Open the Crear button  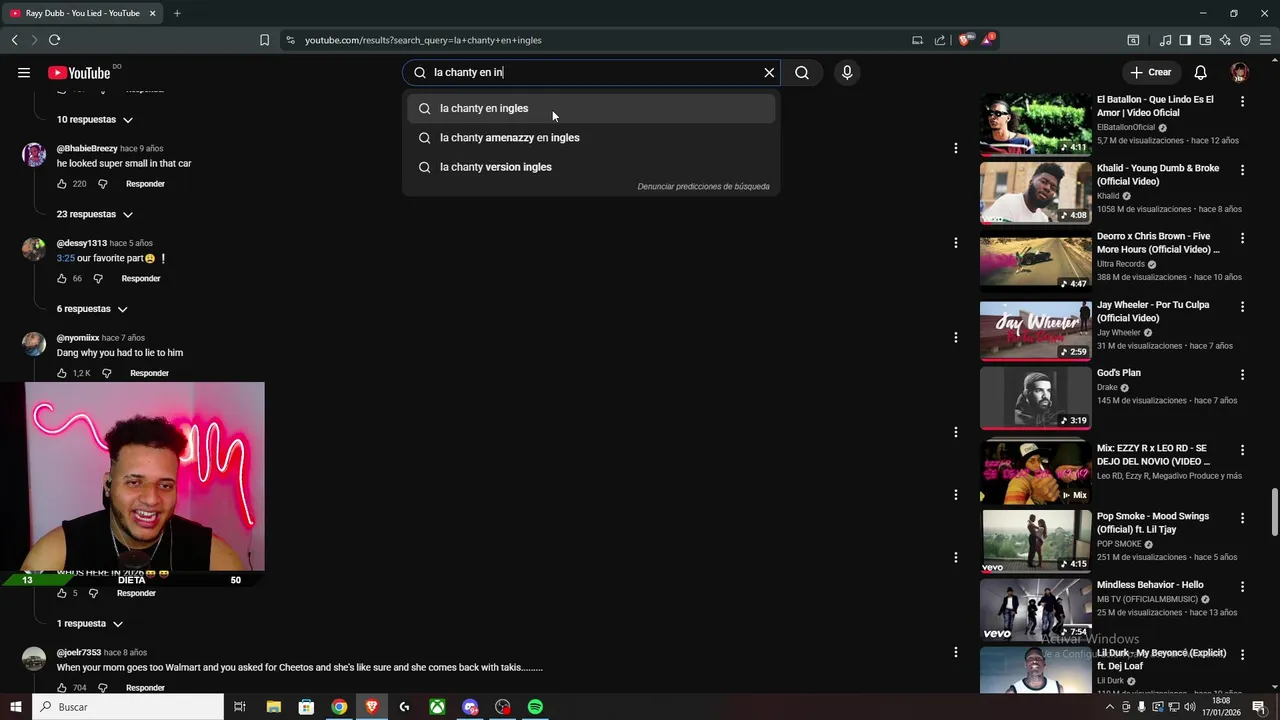(1150, 72)
